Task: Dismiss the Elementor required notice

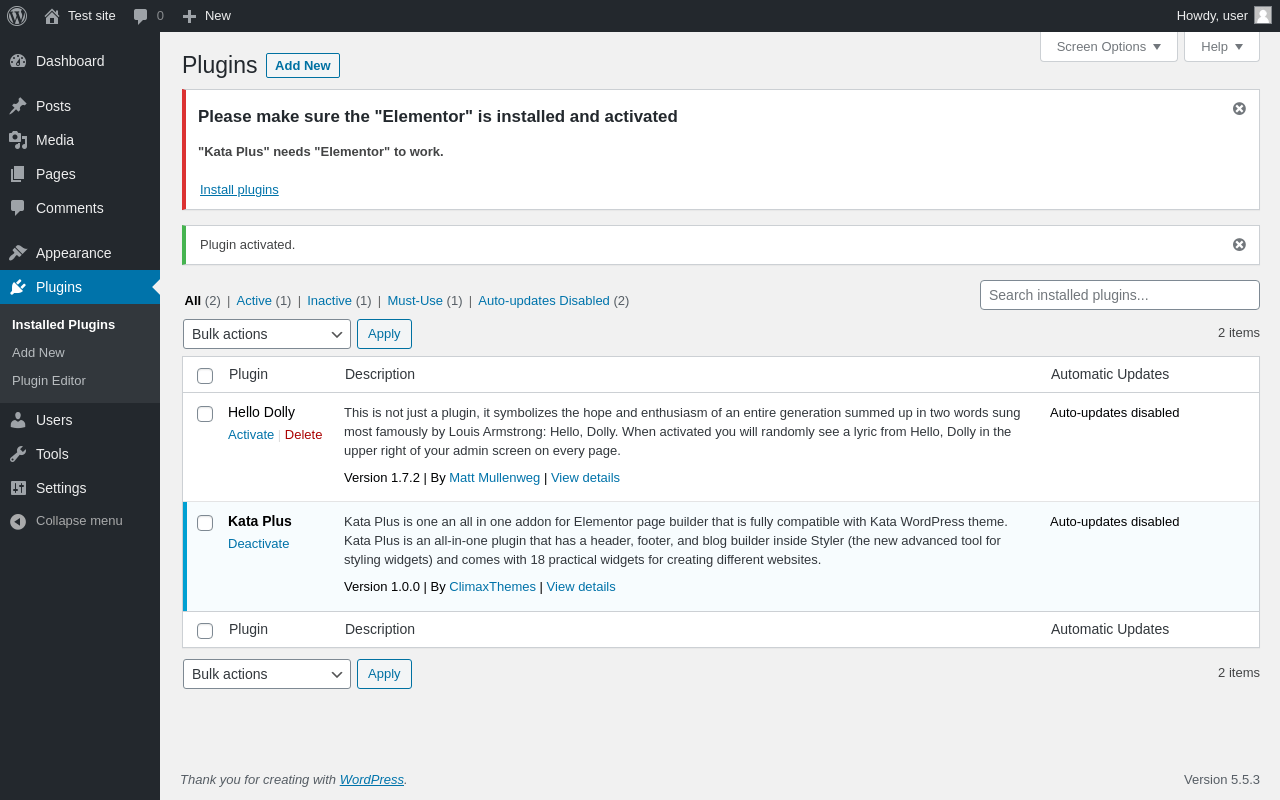Action: [x=1239, y=108]
